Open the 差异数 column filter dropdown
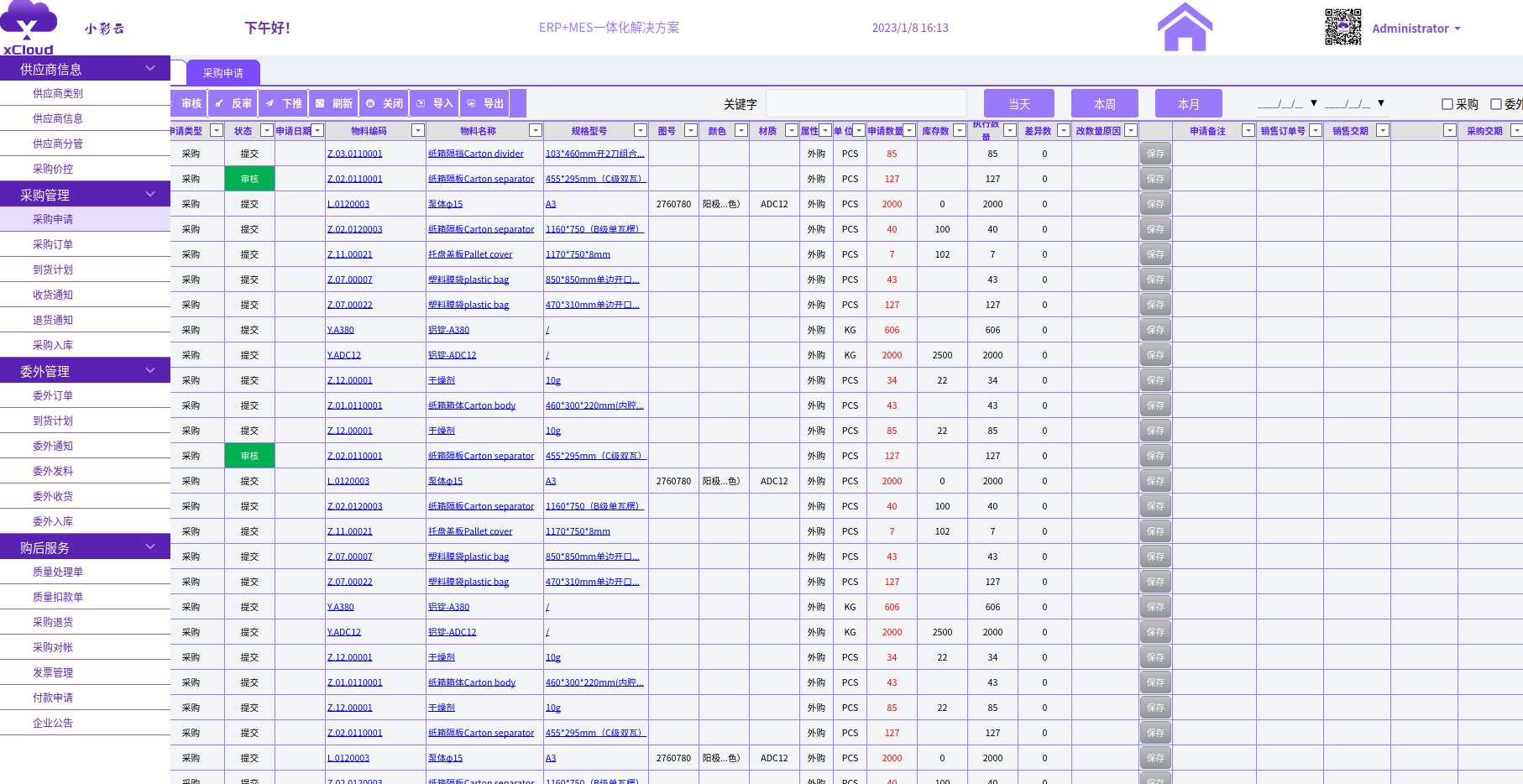The height and width of the screenshot is (784, 1523). click(1064, 130)
